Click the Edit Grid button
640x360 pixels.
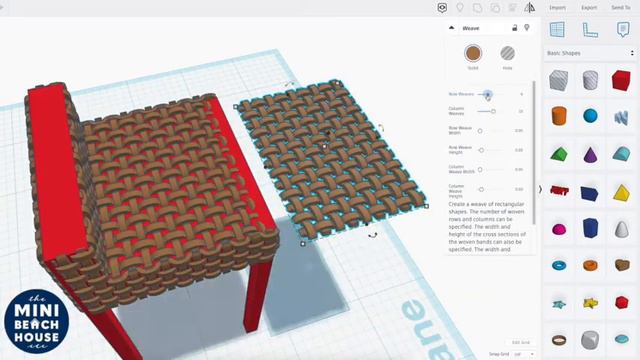(x=521, y=342)
